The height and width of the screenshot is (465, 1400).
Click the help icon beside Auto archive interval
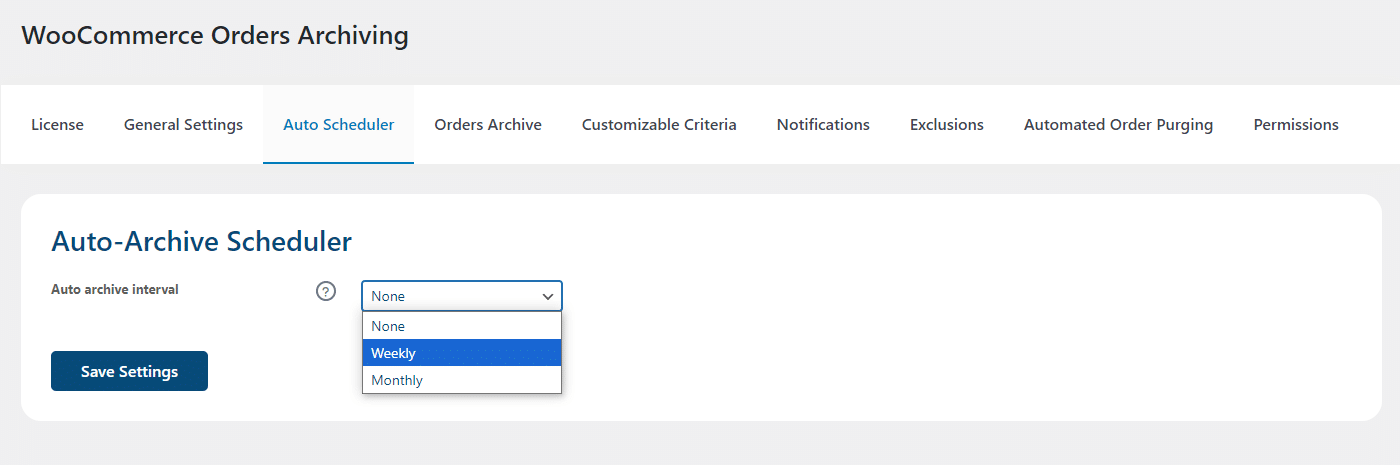pos(325,292)
